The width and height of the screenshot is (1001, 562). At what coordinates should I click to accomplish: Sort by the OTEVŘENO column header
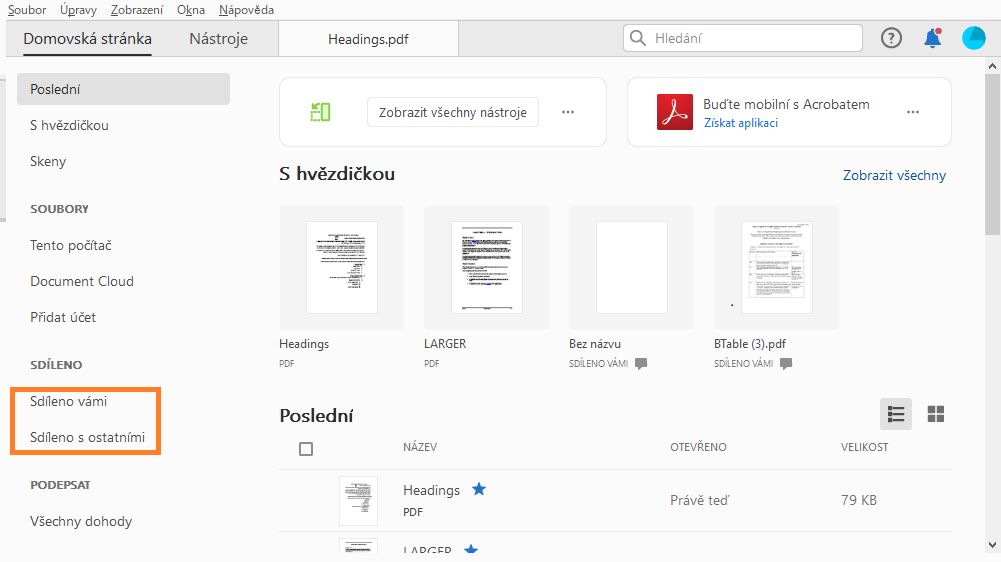(698, 447)
